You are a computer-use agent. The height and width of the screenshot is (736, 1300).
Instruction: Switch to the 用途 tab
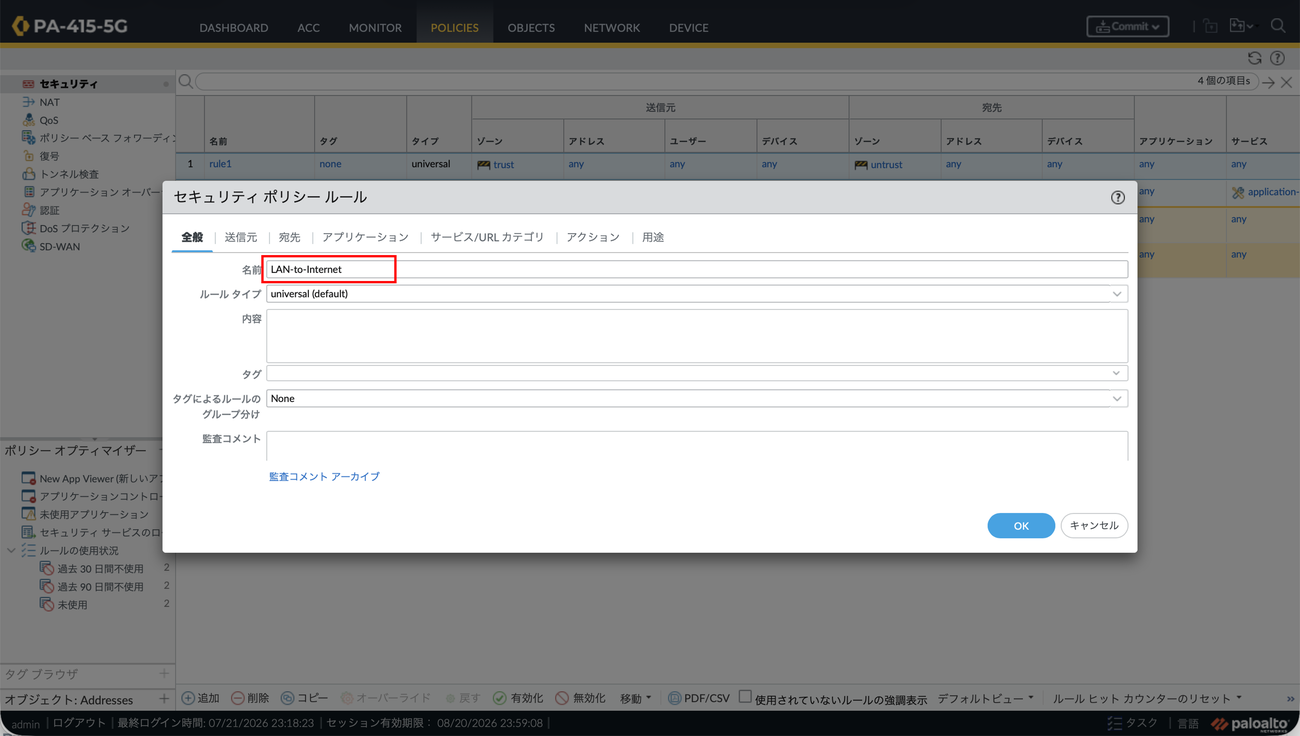(x=653, y=237)
